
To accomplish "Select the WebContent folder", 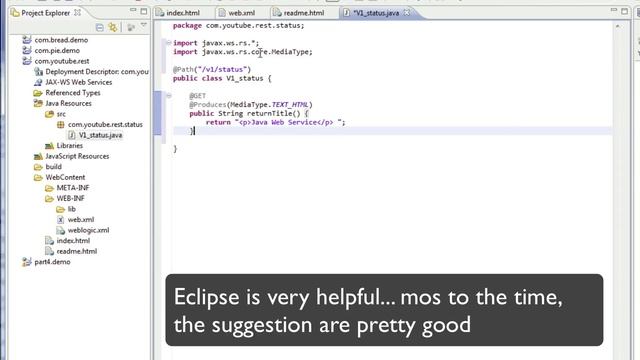I will point(65,178).
